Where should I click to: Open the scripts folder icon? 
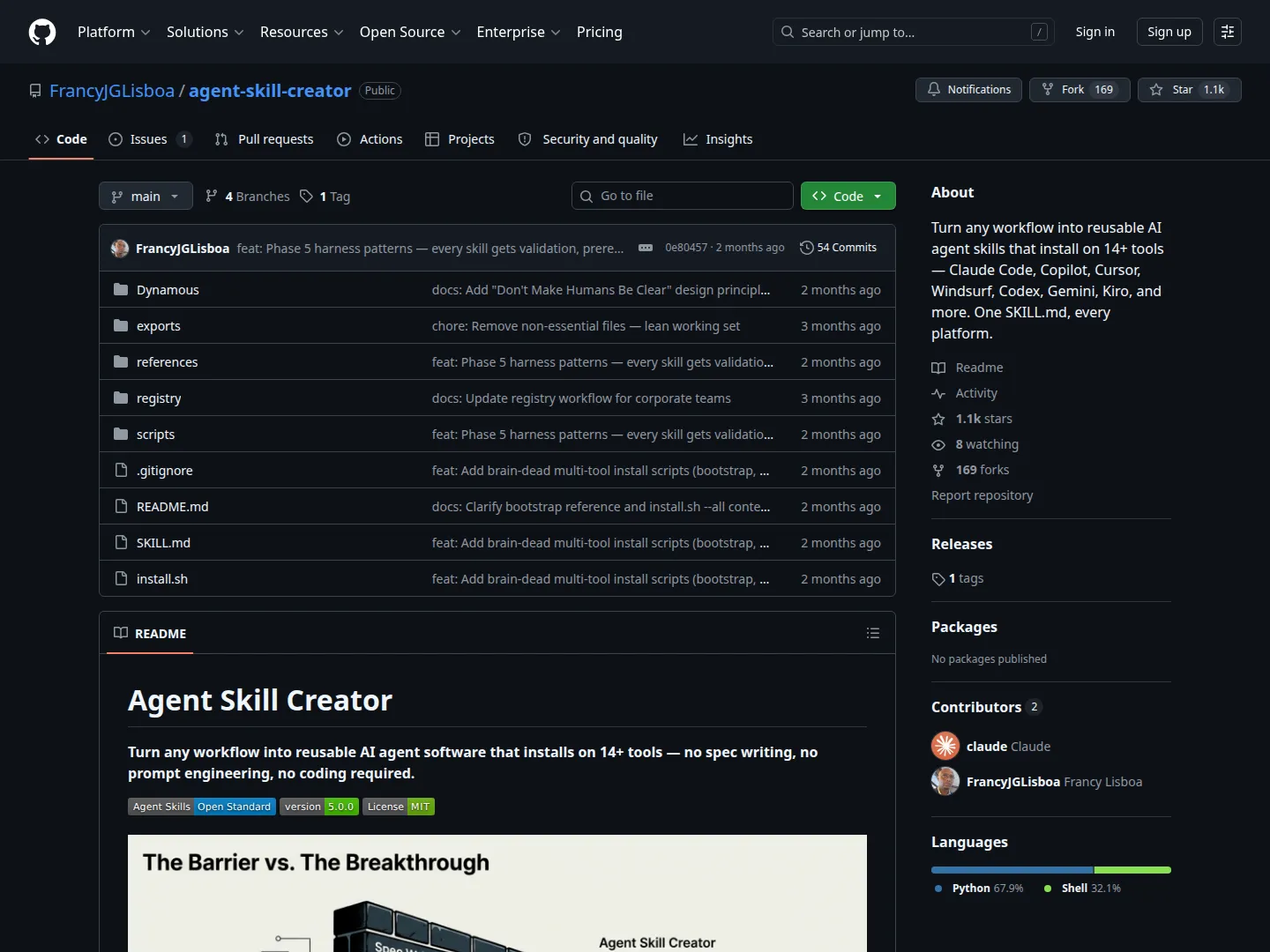click(121, 435)
